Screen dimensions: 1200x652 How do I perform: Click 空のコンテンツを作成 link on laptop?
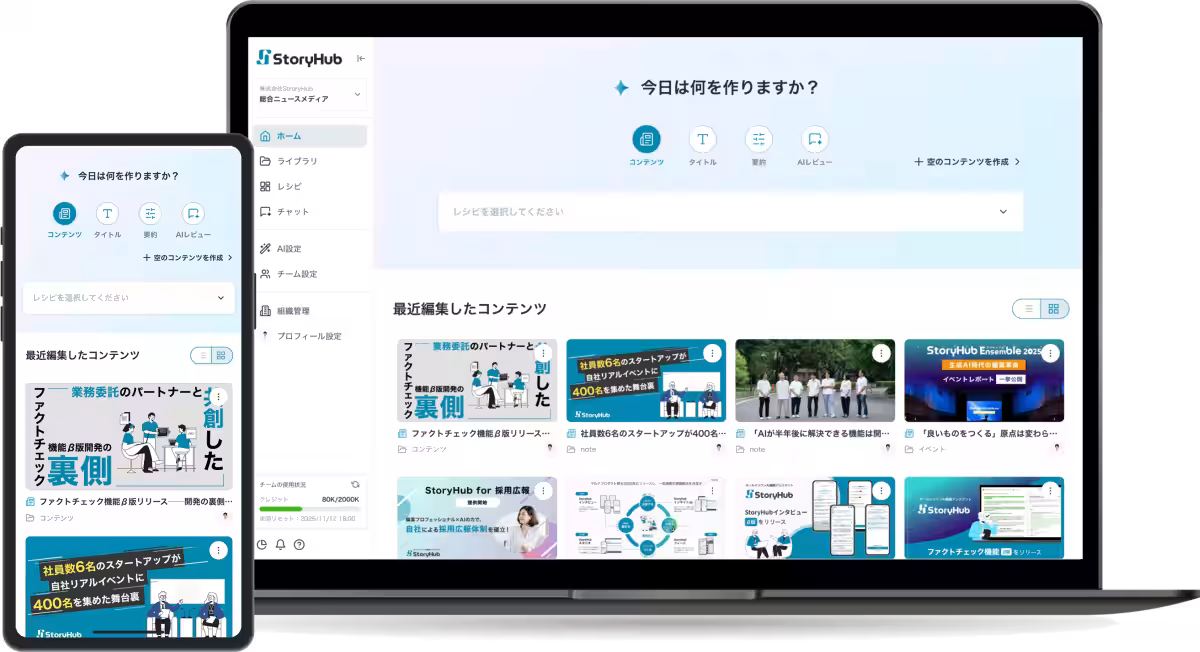point(967,161)
